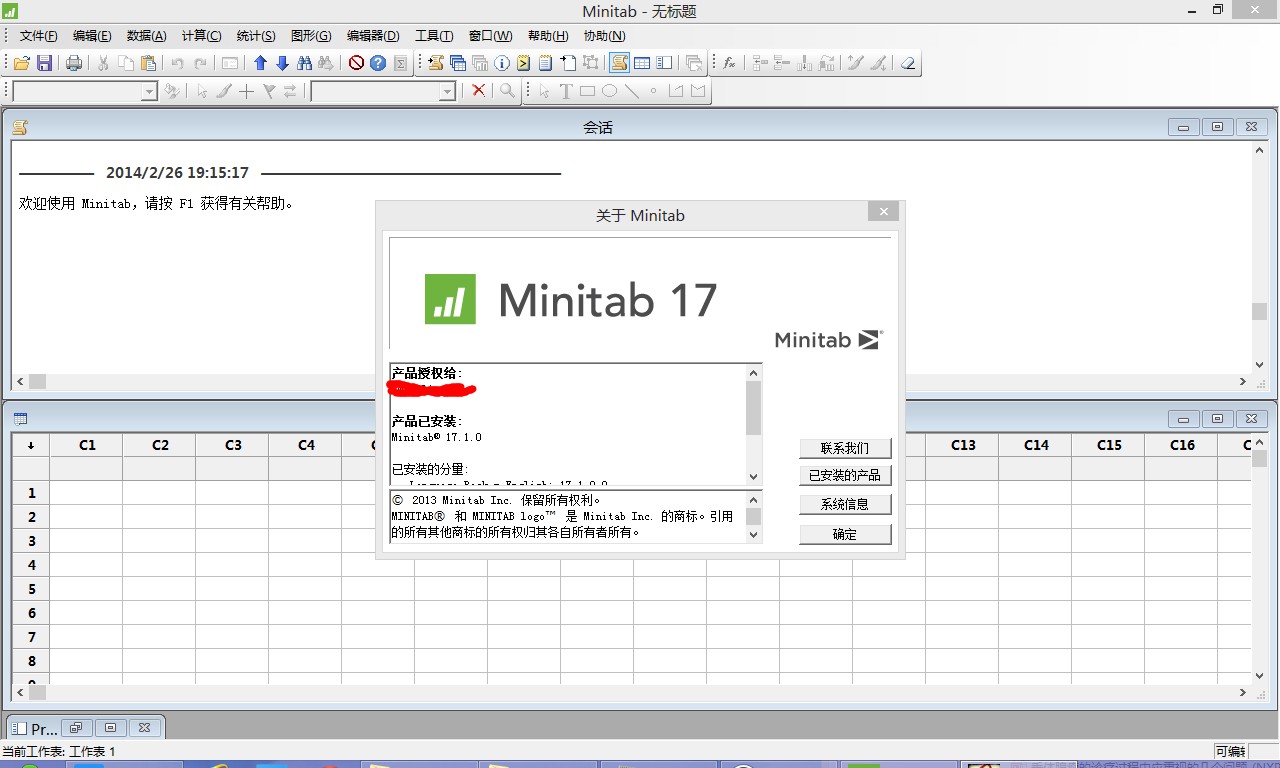Click the Save Project floppy icon
The height and width of the screenshot is (768, 1280).
(44, 63)
